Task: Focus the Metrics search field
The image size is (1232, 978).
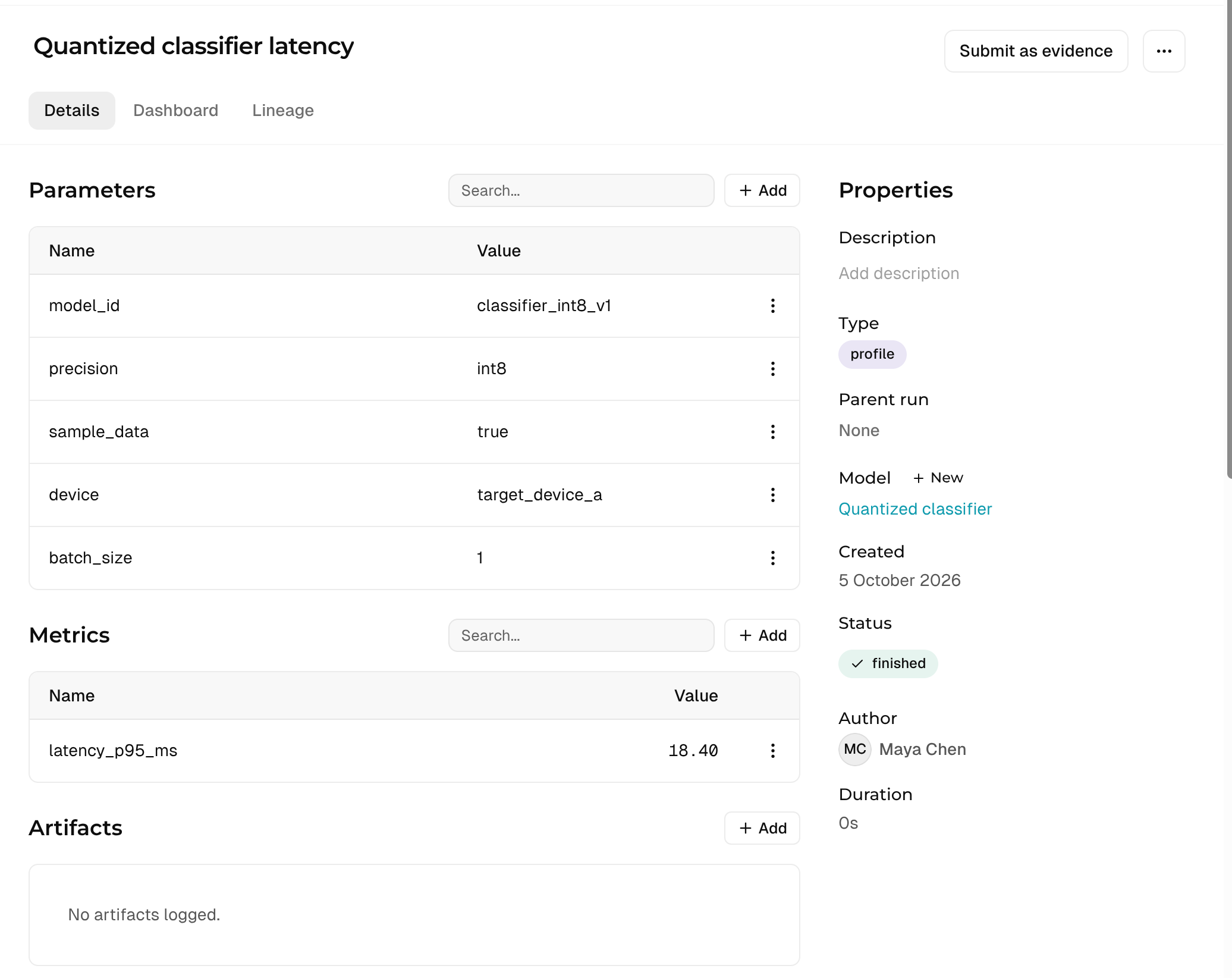Action: click(x=581, y=635)
